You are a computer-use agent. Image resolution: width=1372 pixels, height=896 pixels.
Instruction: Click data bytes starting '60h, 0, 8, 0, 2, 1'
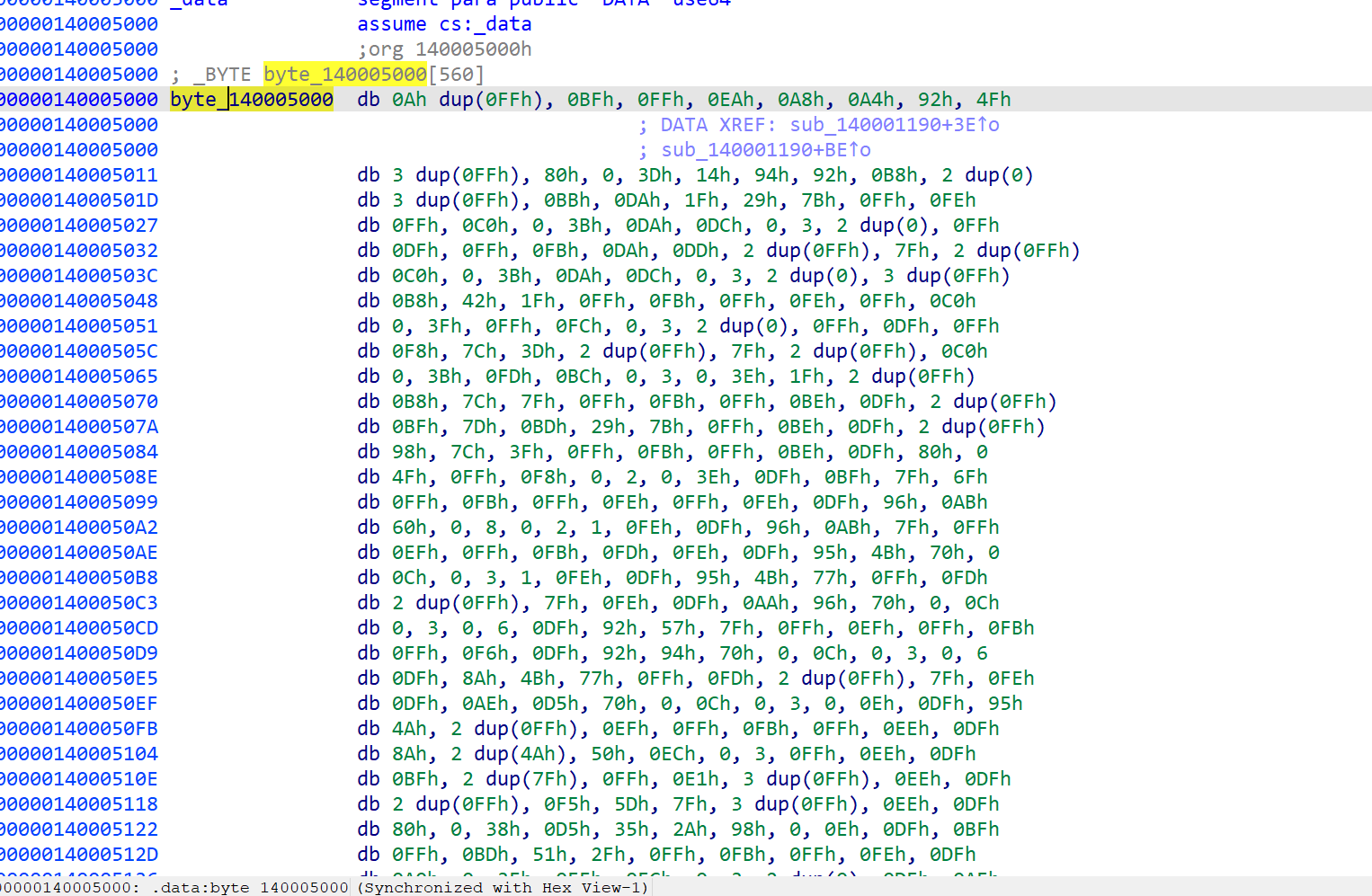(695, 528)
